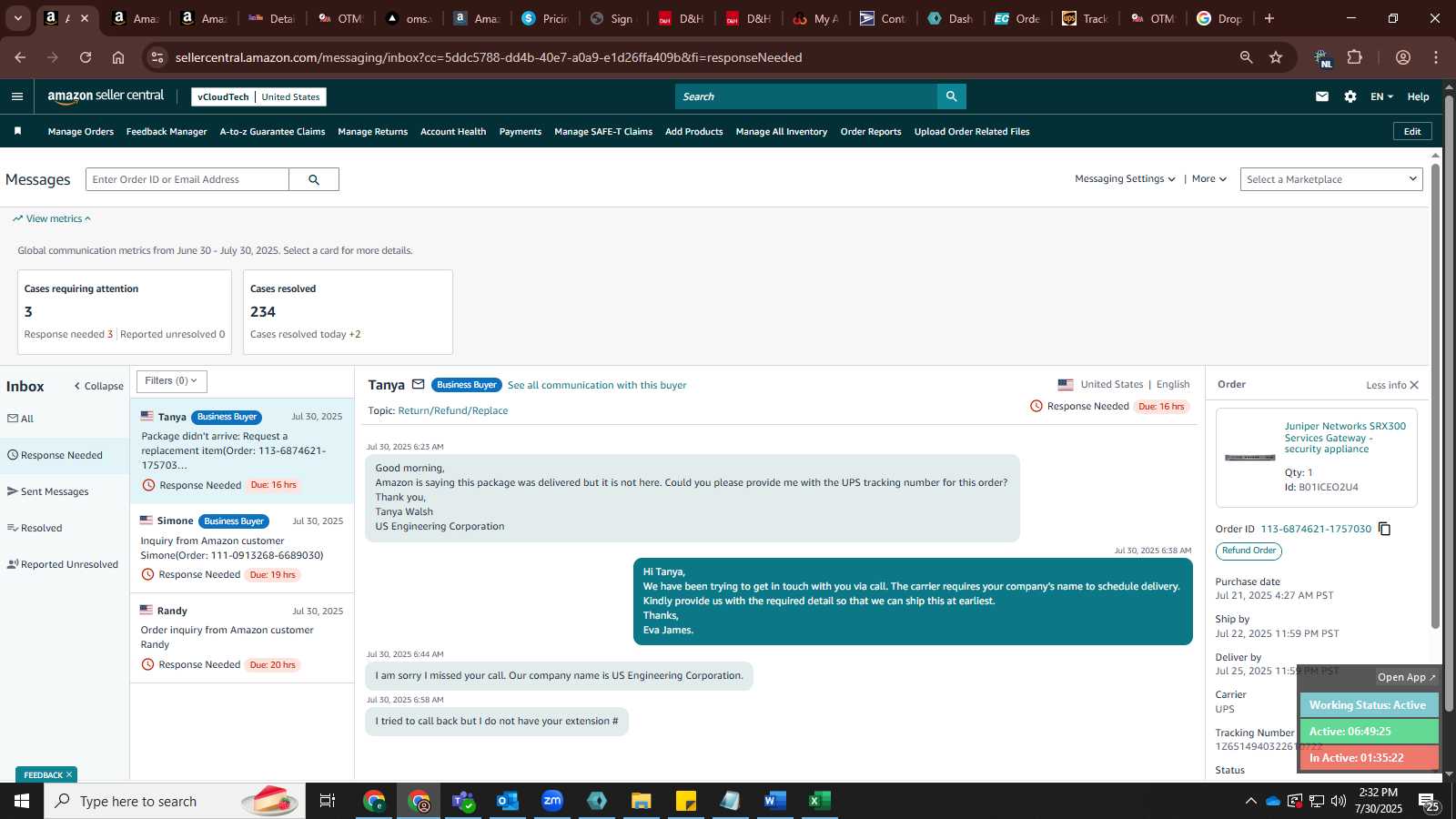
Task: Close order info panel with X icon
Action: [x=1414, y=385]
